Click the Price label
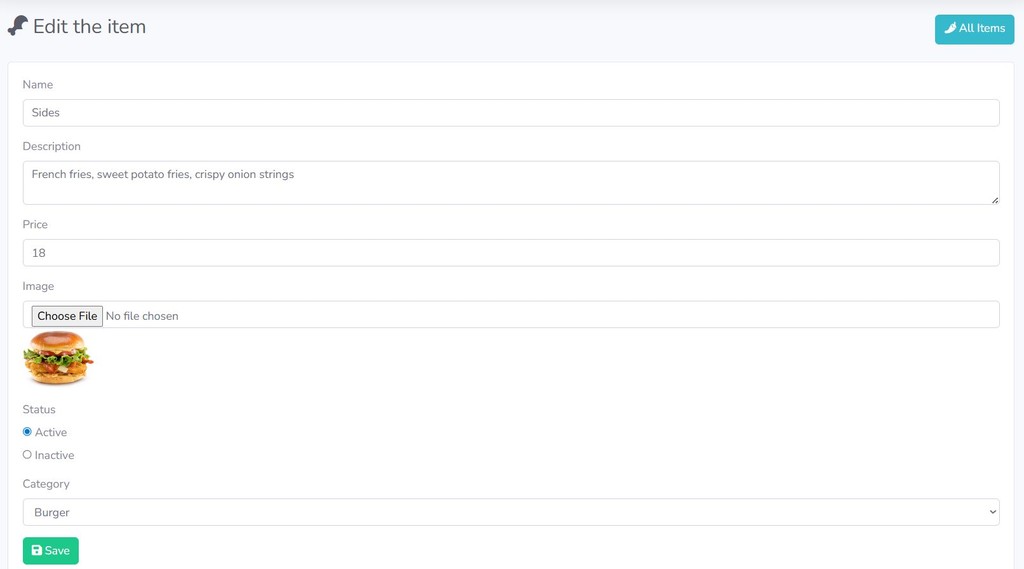Image resolution: width=1024 pixels, height=569 pixels. coord(35,224)
